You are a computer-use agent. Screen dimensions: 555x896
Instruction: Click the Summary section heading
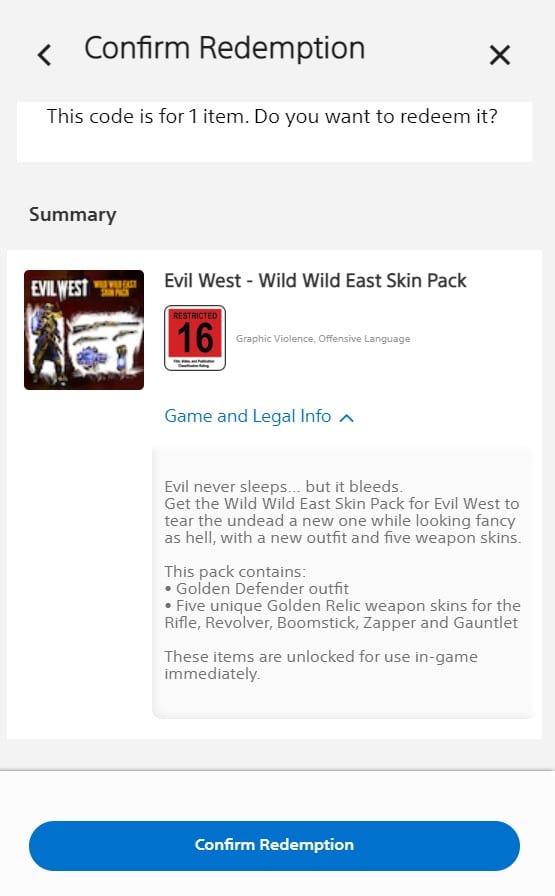[73, 214]
